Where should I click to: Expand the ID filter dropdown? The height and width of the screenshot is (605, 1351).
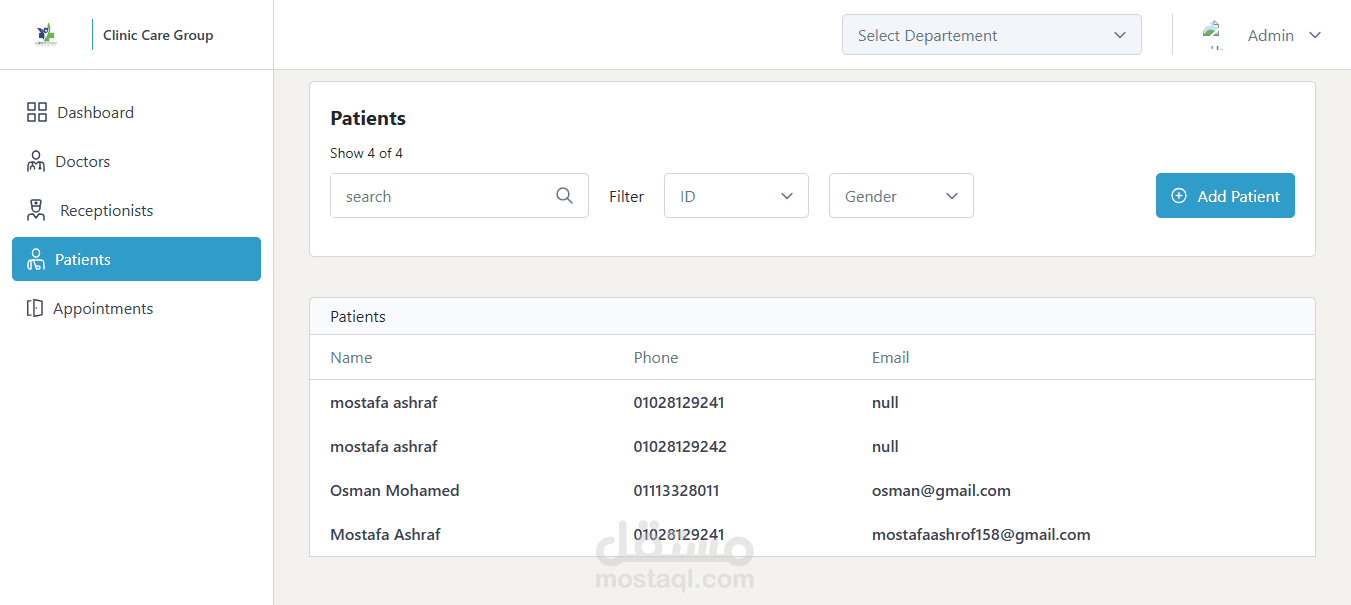736,196
